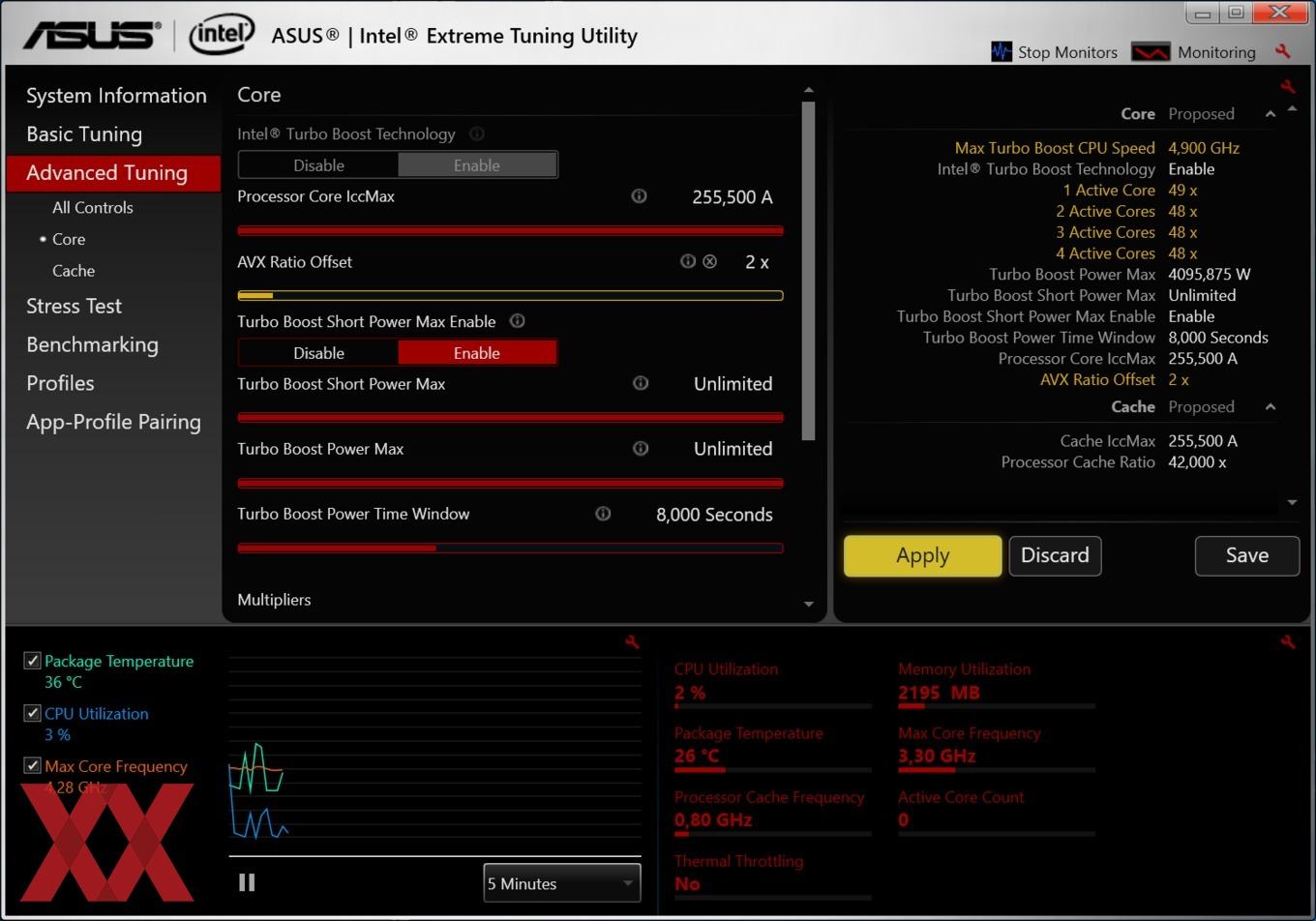Viewport: 1316px width, 921px height.
Task: Click the Monitoring label
Action: pos(1216,52)
